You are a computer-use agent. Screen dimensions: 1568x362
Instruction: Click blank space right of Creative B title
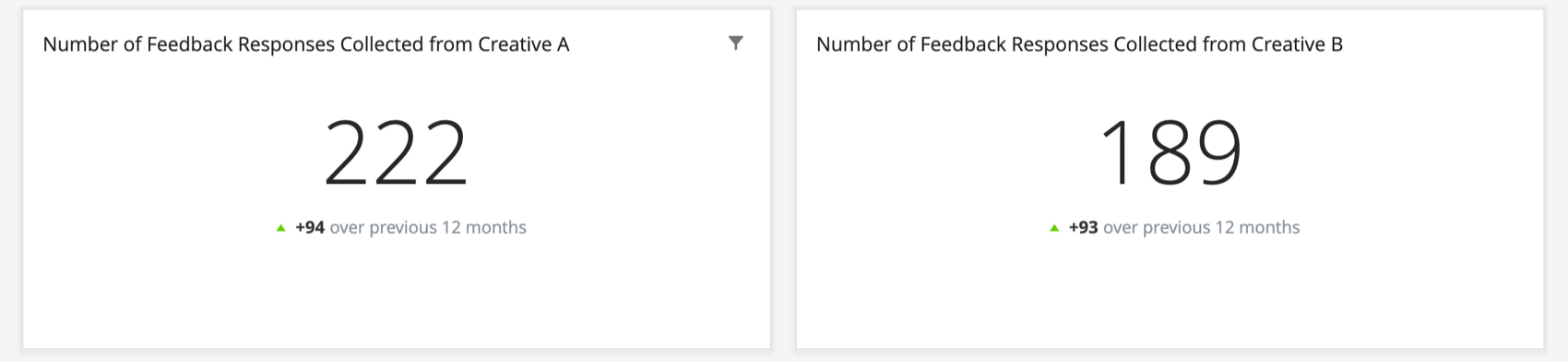(1439, 44)
